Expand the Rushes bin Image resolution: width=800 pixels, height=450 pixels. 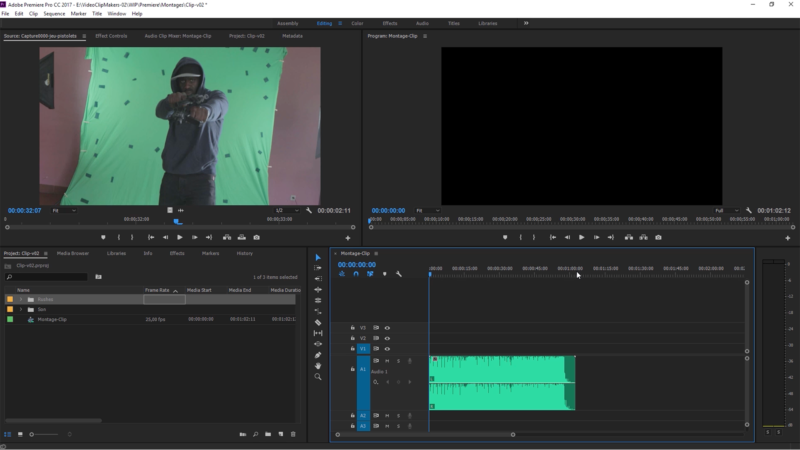click(x=21, y=299)
